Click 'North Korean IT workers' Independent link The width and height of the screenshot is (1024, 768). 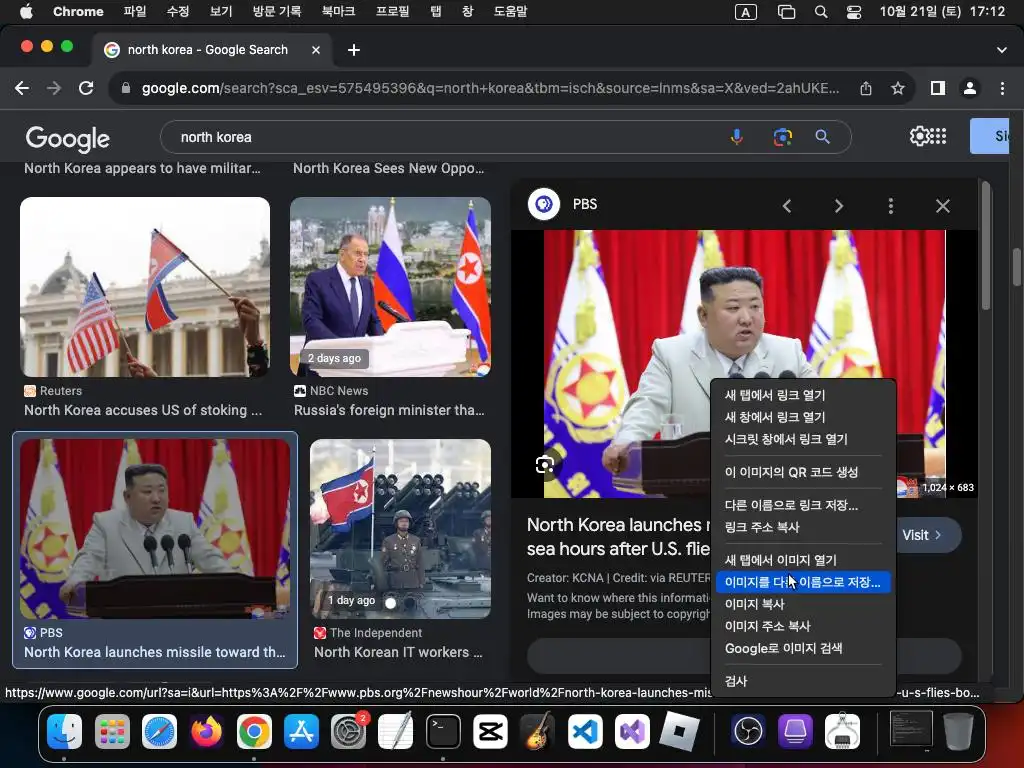pyautogui.click(x=398, y=652)
